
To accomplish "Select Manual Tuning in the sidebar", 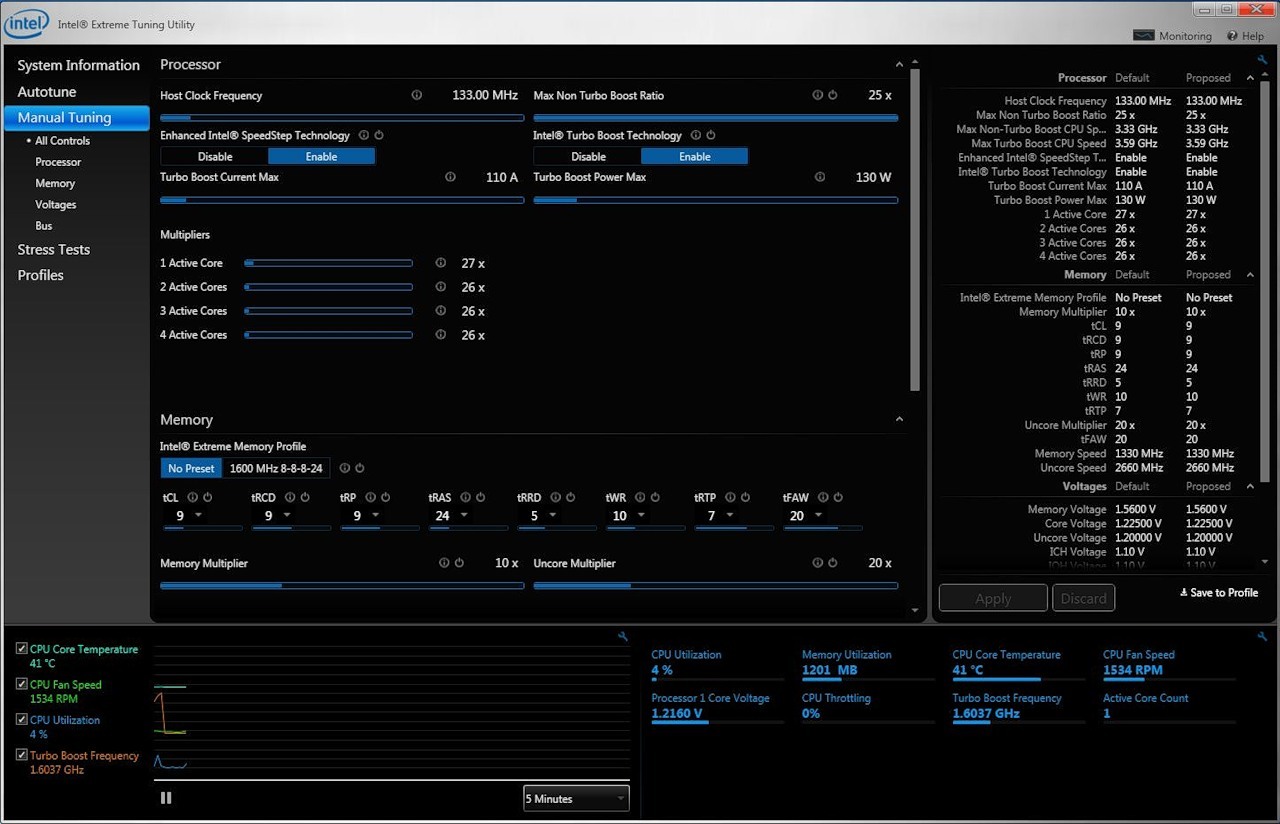I will click(76, 118).
